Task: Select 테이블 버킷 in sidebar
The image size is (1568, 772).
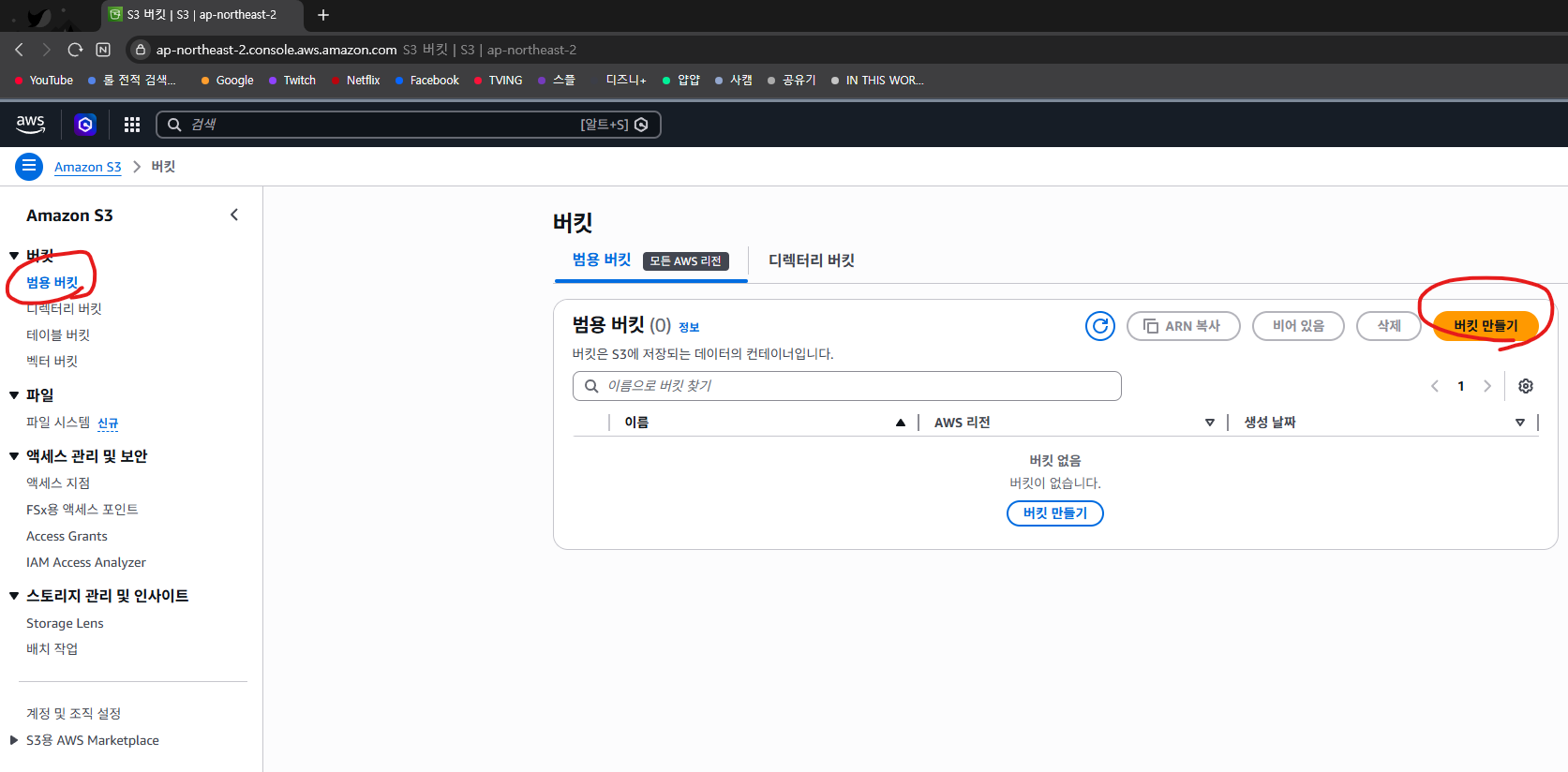Action: pyautogui.click(x=58, y=334)
